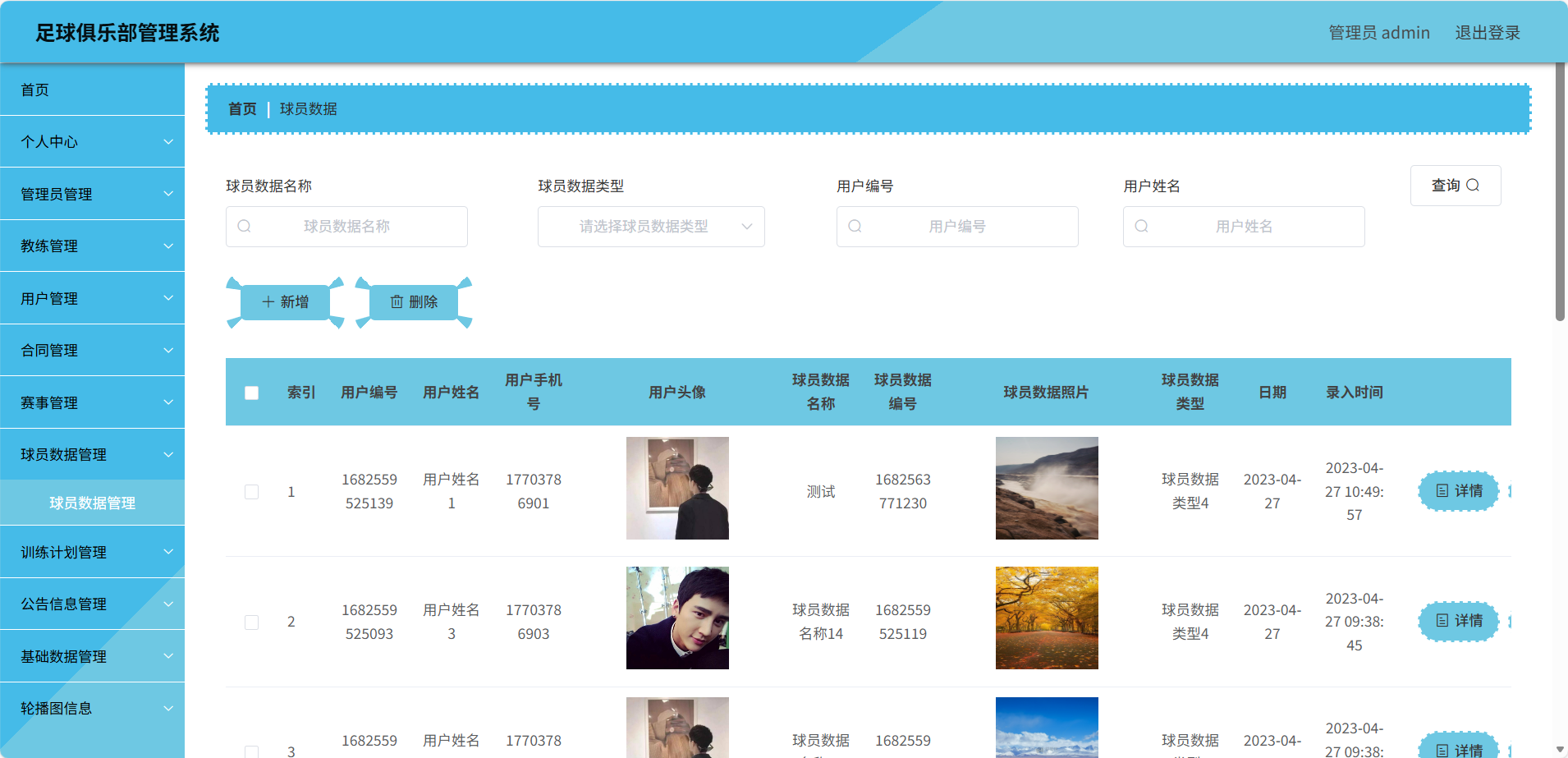Viewport: 1568px width, 758px height.
Task: Click the page vertical scrollbar thumb
Action: [1560, 193]
